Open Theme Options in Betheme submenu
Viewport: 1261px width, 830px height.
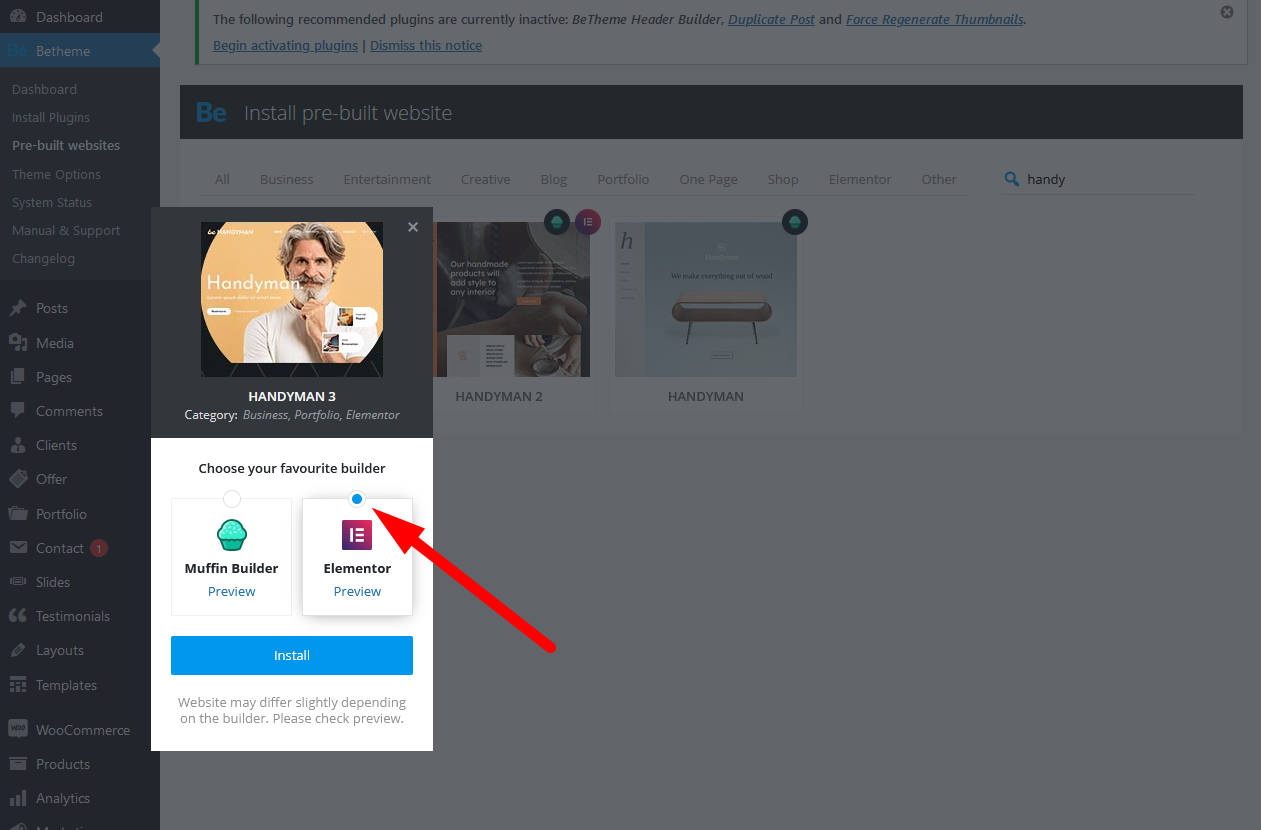(x=56, y=174)
